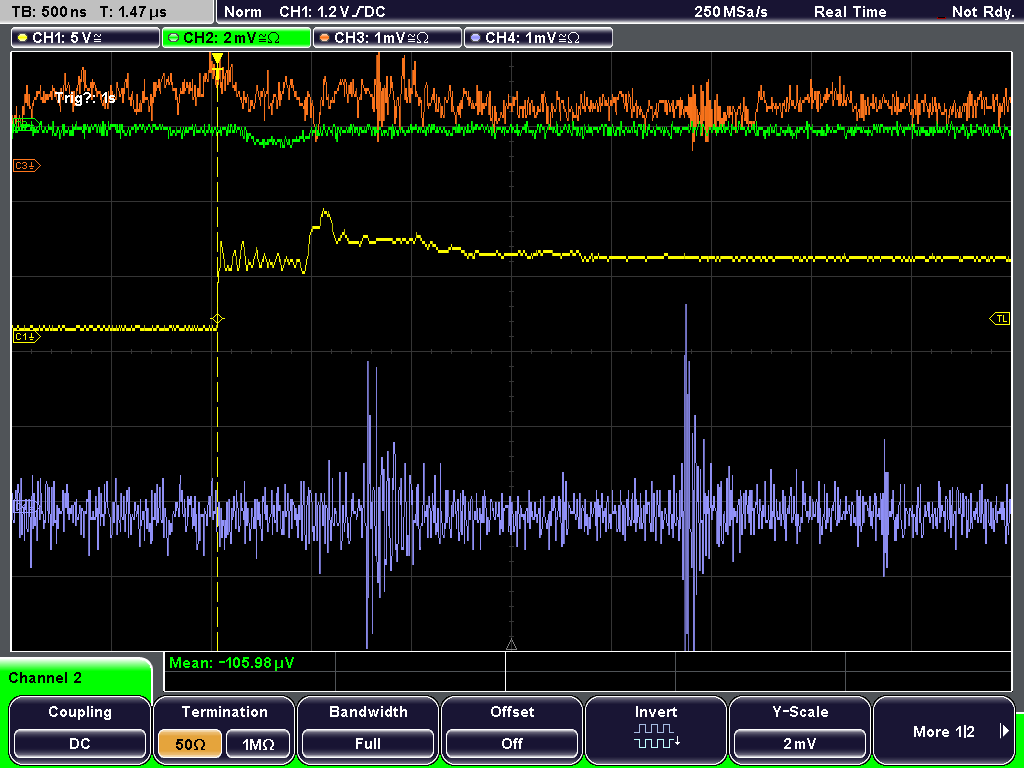The height and width of the screenshot is (768, 1024).
Task: Click the Channel 2 menu title
Action: (45, 678)
